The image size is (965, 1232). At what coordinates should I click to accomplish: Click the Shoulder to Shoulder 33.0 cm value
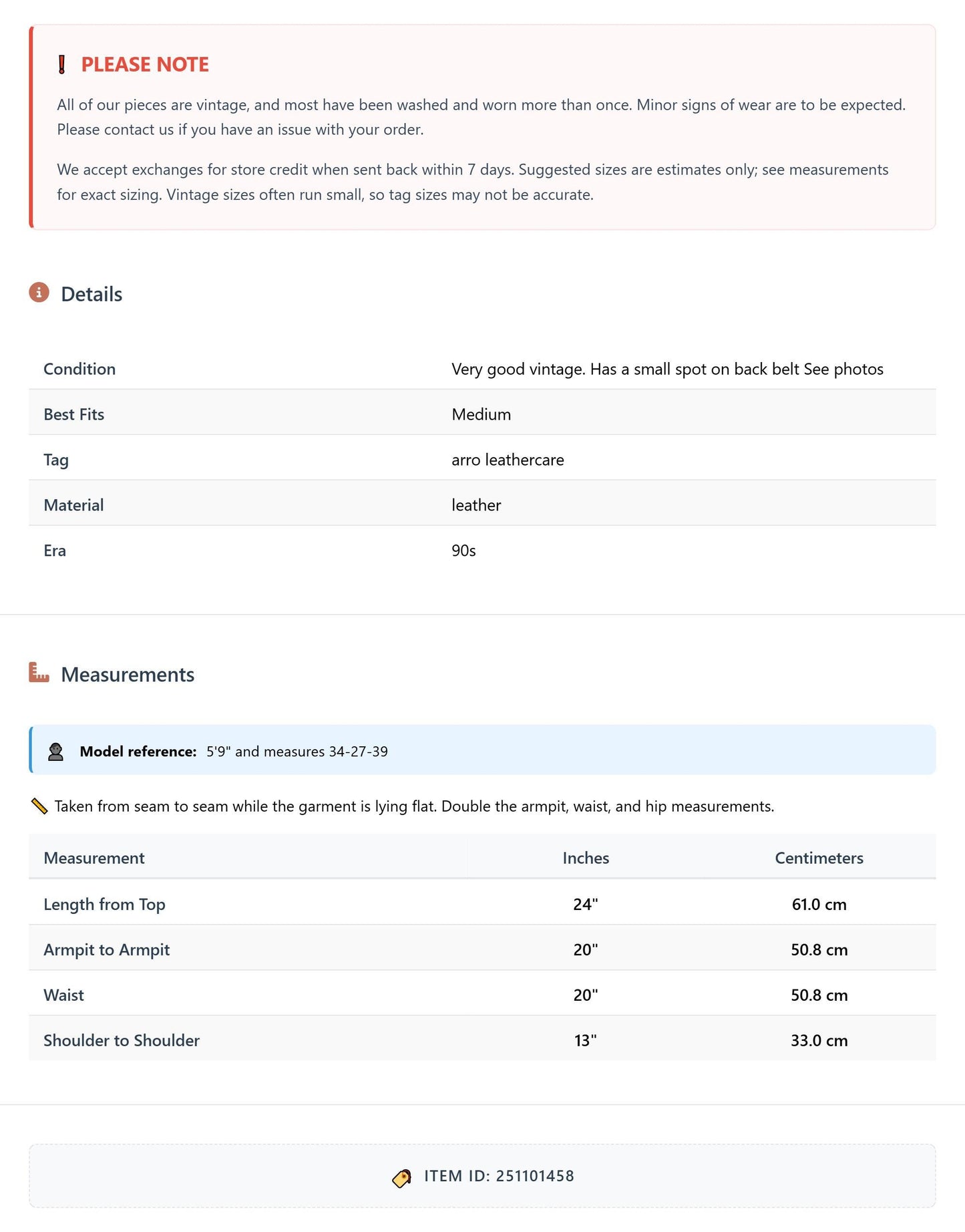819,1041
